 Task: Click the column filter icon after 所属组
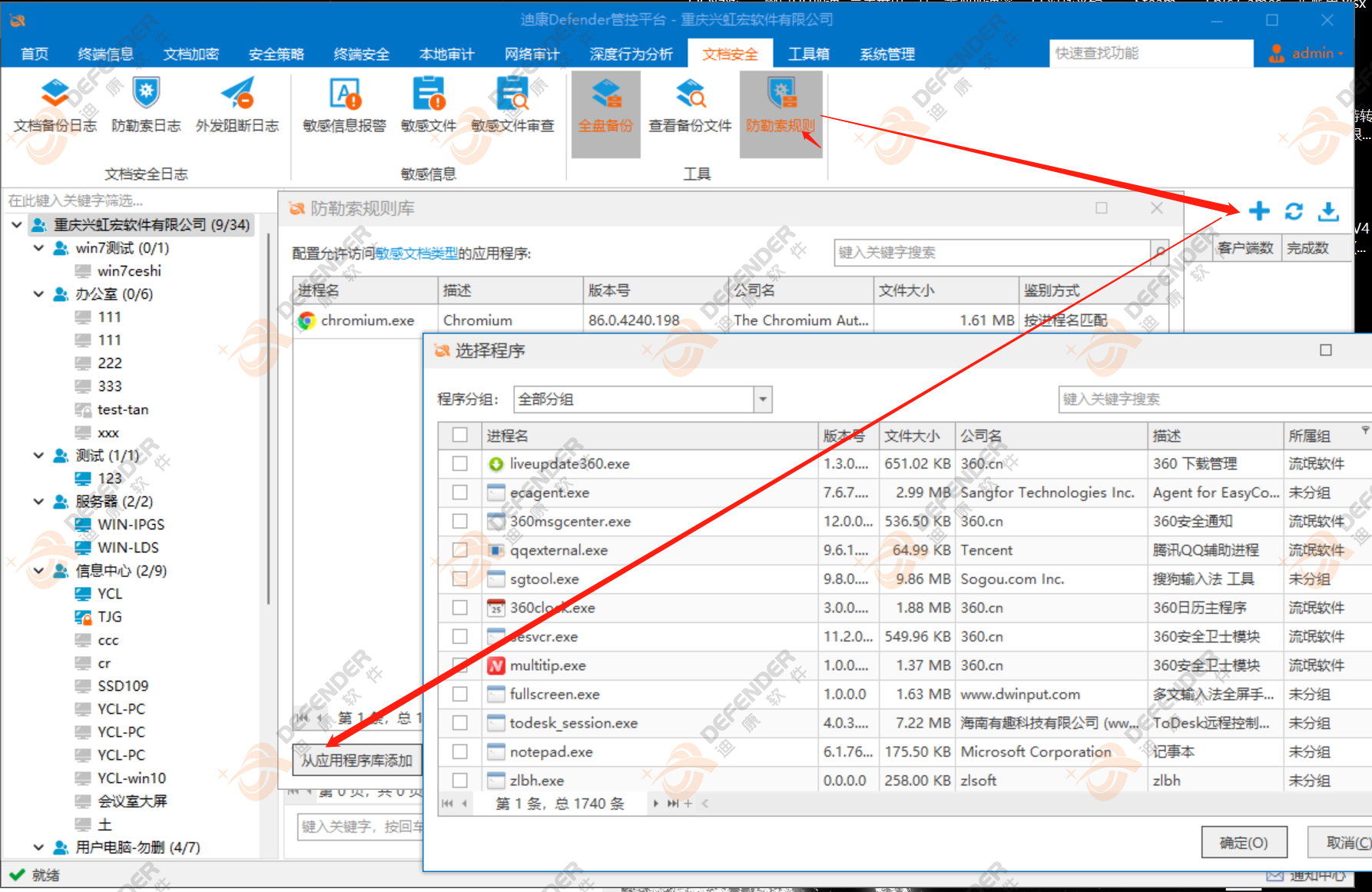click(1365, 429)
